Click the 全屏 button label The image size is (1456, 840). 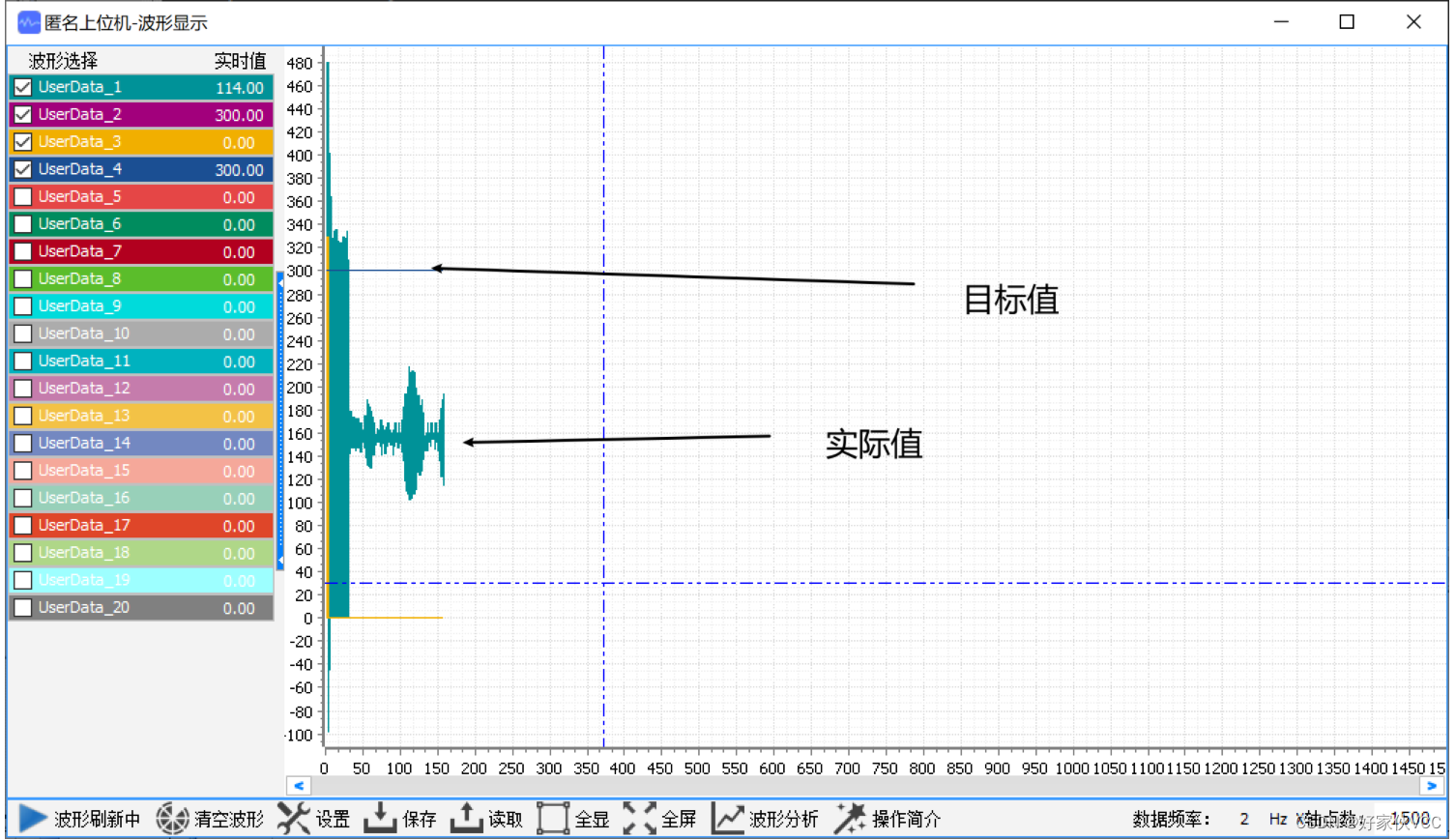[x=679, y=820]
